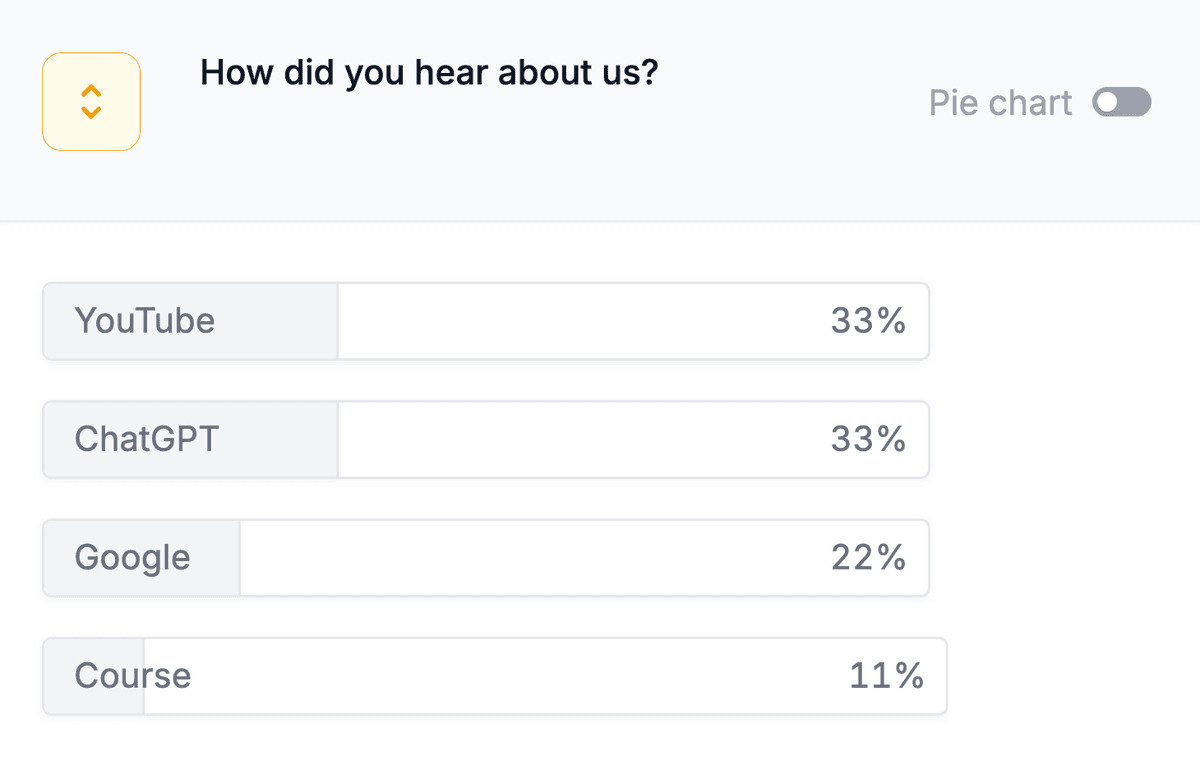Click the orange up-down chevron sort icon
The width and height of the screenshot is (1200, 764).
[x=91, y=101]
